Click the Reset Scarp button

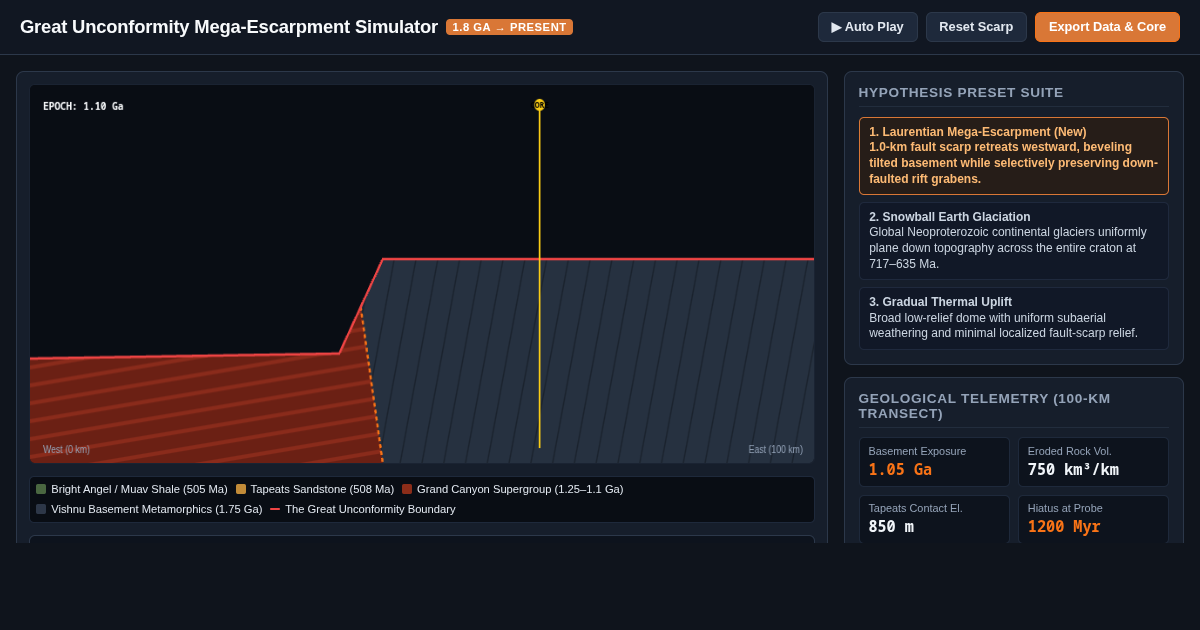tap(976, 27)
